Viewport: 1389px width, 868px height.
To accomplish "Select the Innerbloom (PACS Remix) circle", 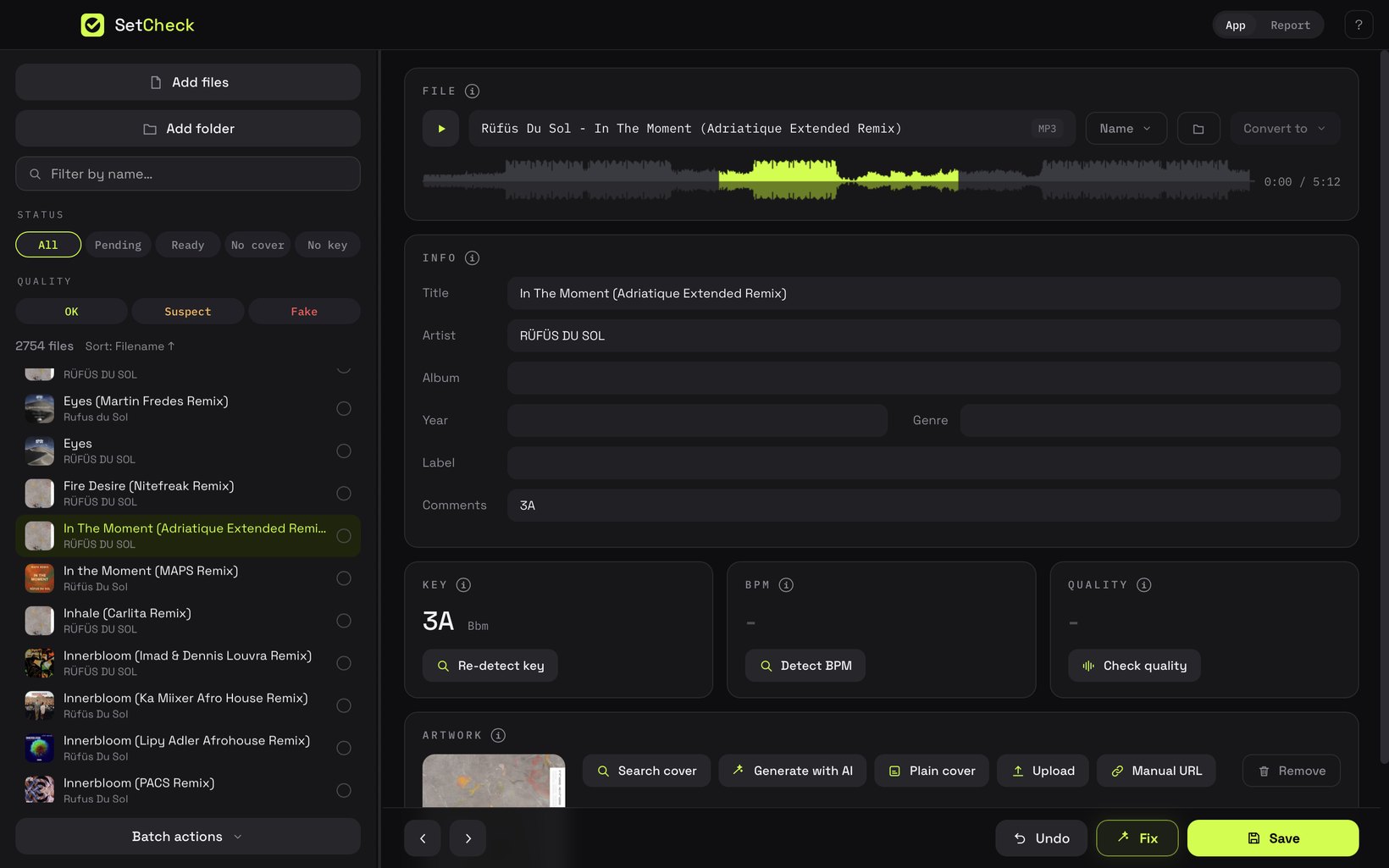I will [x=344, y=790].
